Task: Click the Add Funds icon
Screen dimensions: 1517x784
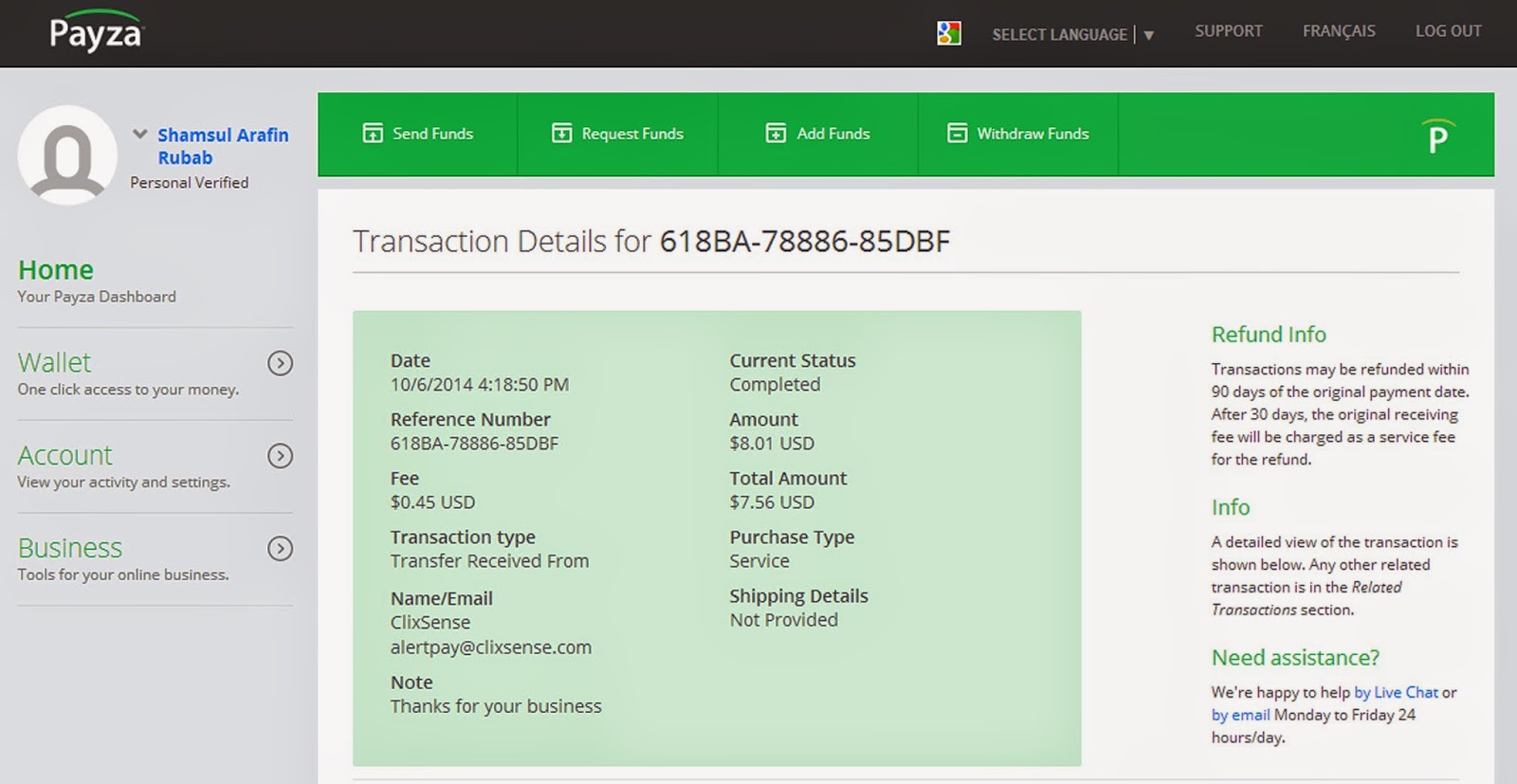Action: click(777, 133)
